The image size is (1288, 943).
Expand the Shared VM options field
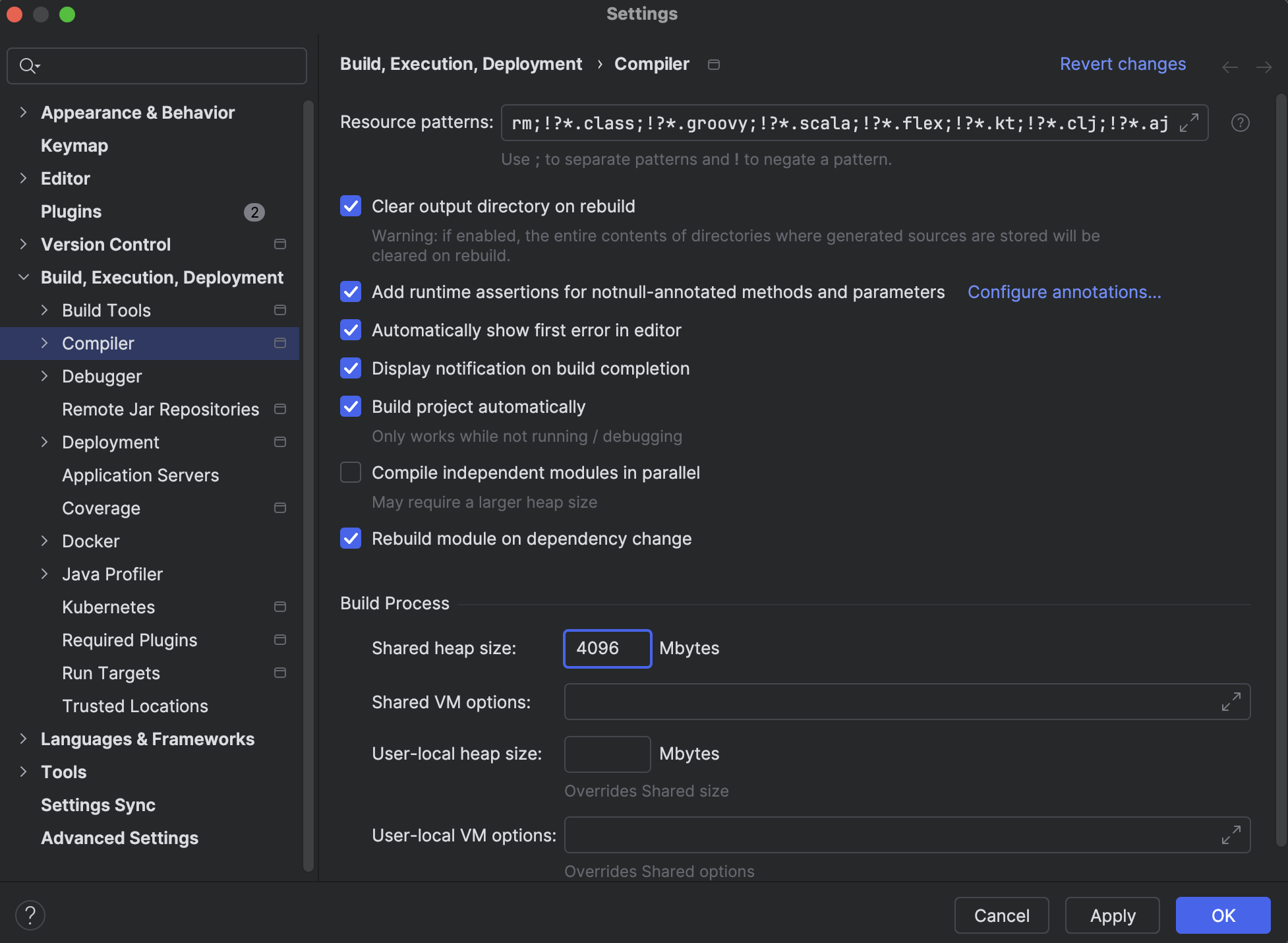tap(1231, 702)
